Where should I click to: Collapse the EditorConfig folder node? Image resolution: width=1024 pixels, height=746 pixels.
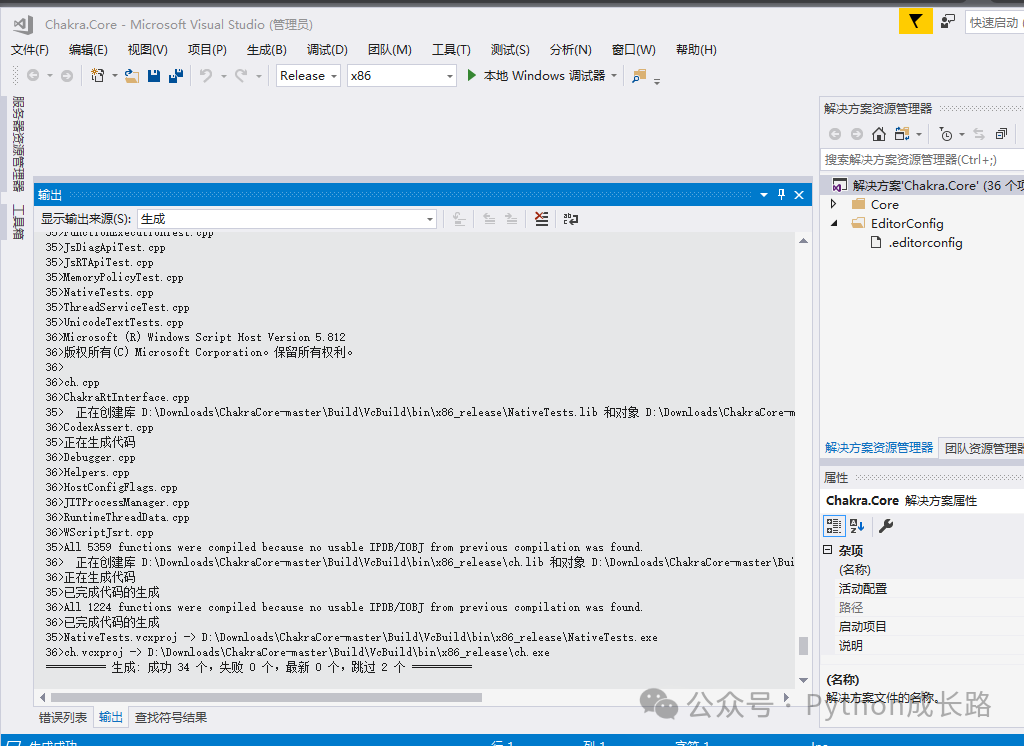tap(834, 223)
